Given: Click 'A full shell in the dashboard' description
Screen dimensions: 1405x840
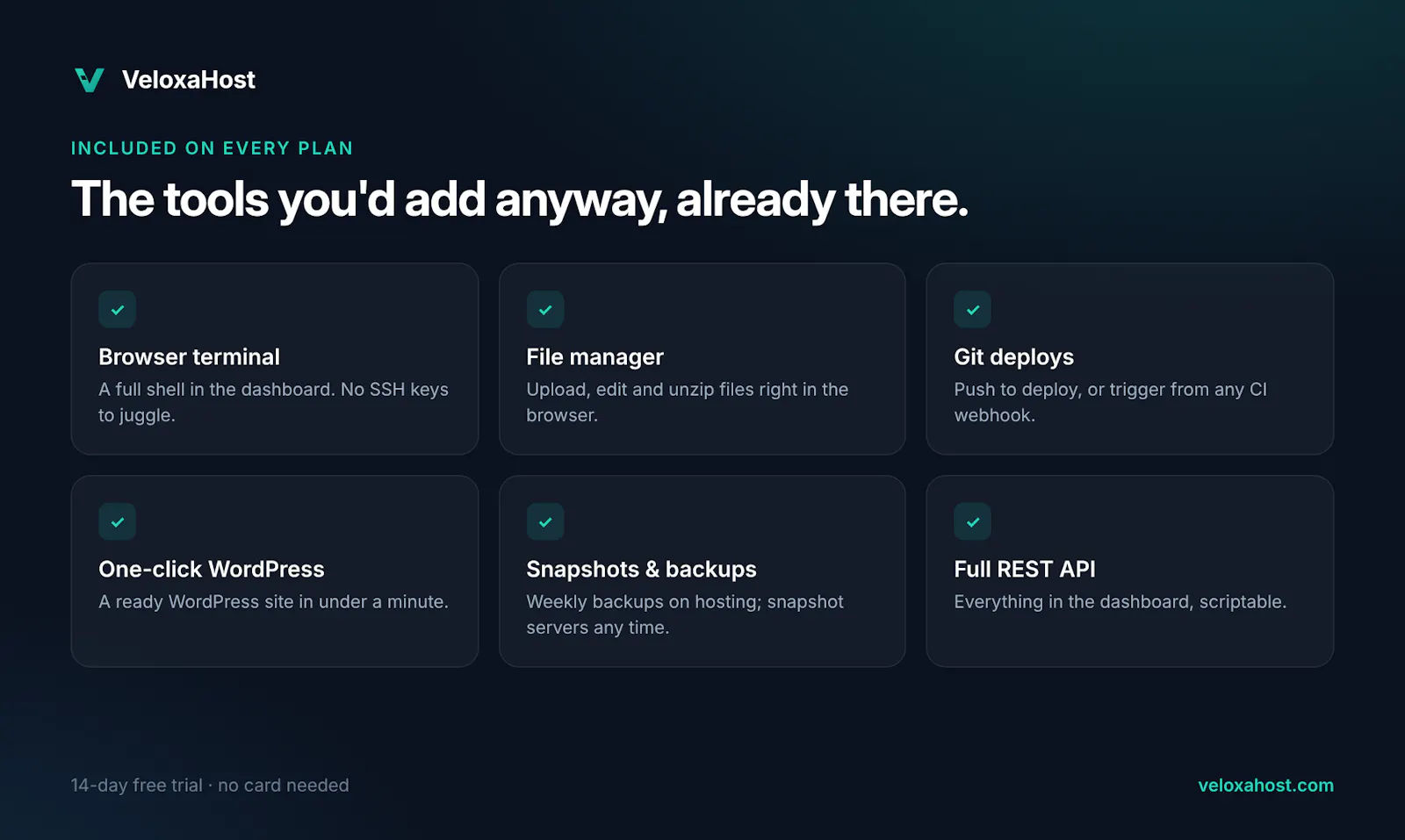Looking at the screenshot, I should coord(273,402).
